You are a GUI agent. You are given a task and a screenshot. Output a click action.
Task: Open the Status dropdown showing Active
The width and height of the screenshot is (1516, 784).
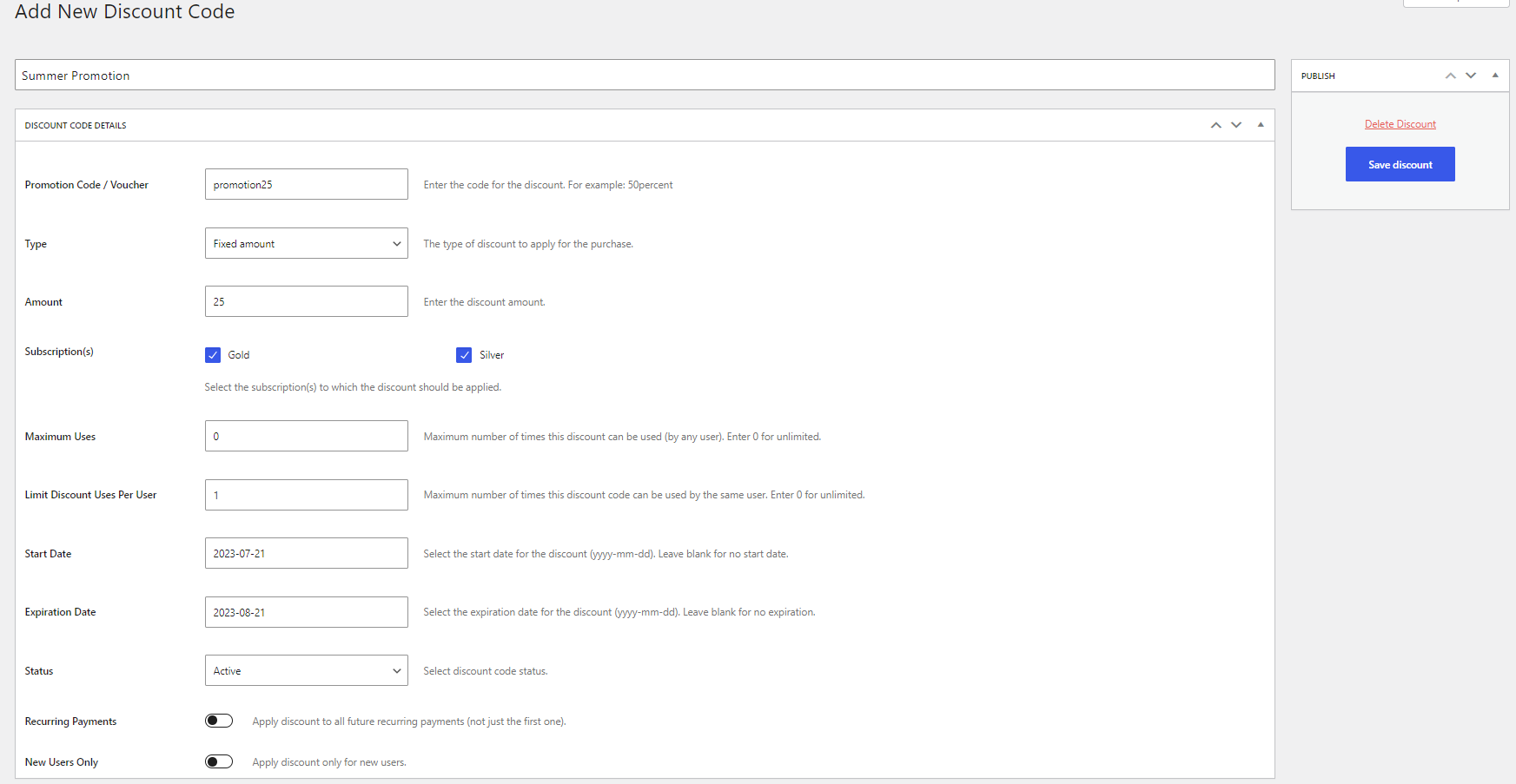[x=306, y=671]
